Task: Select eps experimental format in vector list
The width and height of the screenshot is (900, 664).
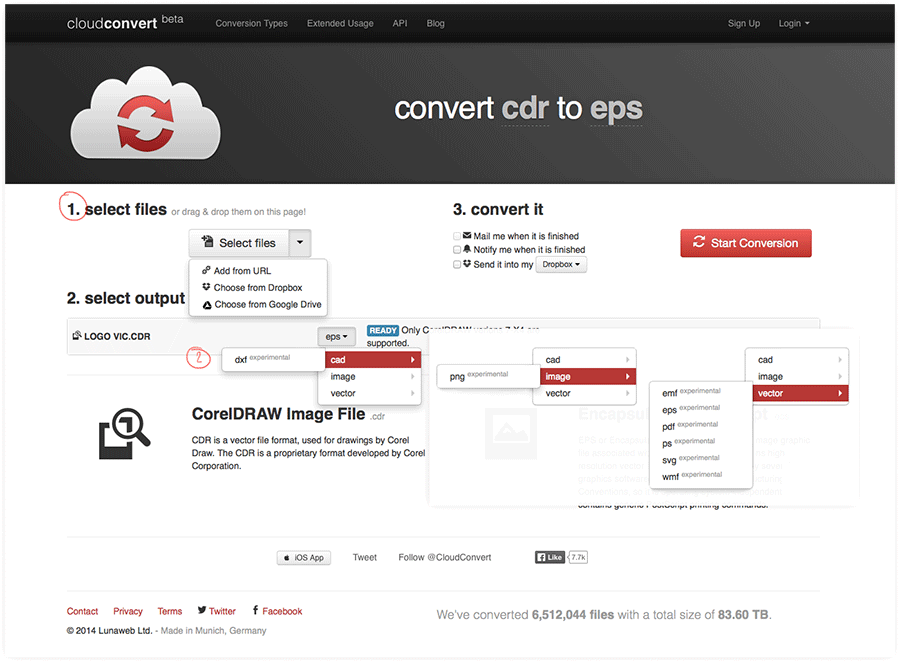Action: [700, 409]
